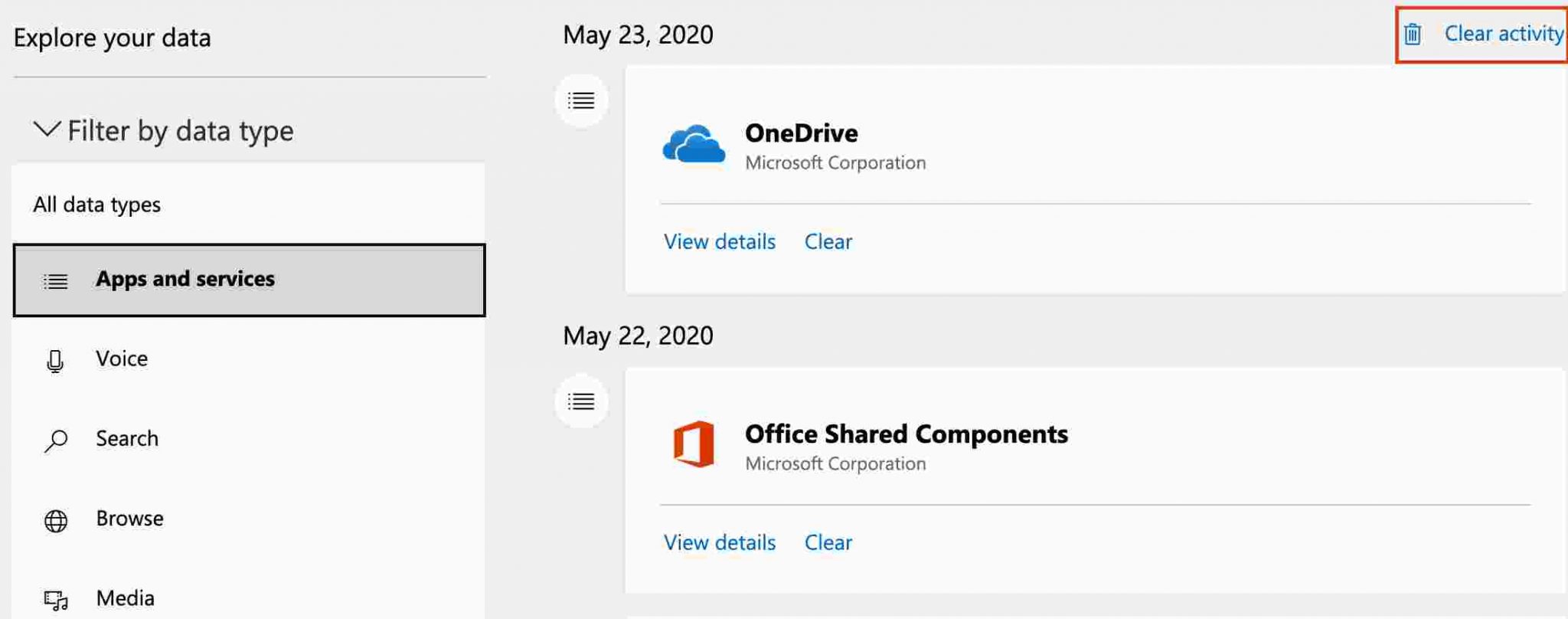Click the activity list badge on OneDrive entry
1568x619 pixels.
(x=581, y=100)
